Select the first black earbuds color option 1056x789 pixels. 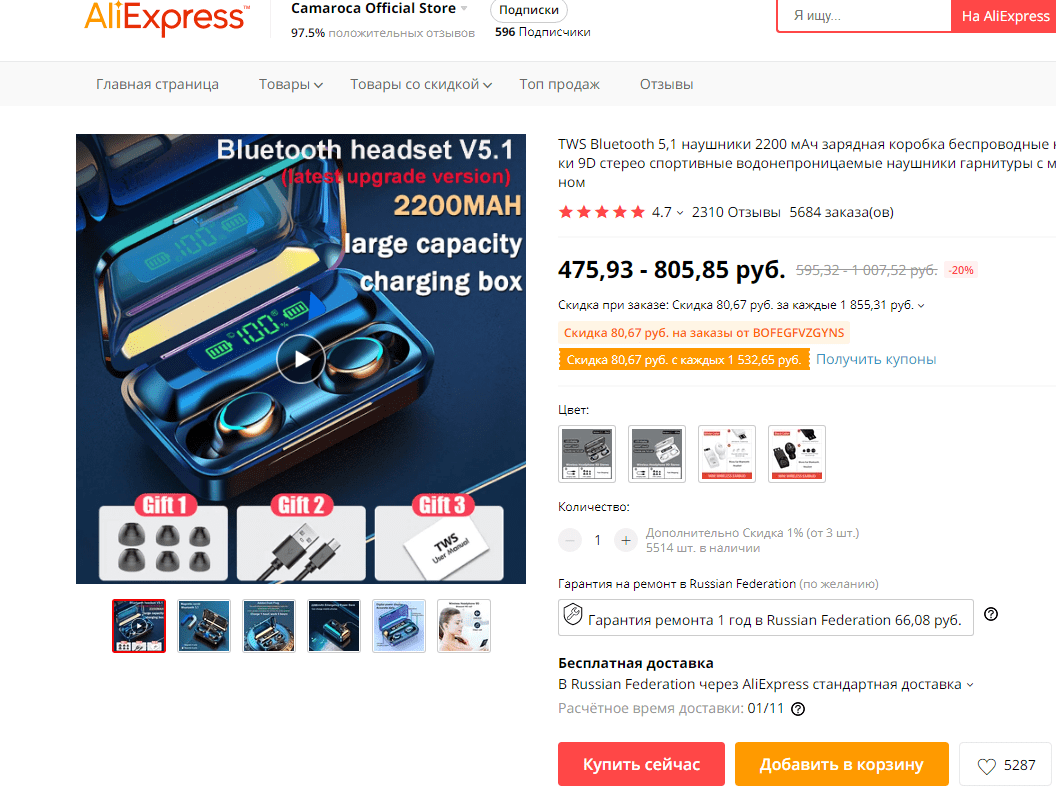click(587, 454)
